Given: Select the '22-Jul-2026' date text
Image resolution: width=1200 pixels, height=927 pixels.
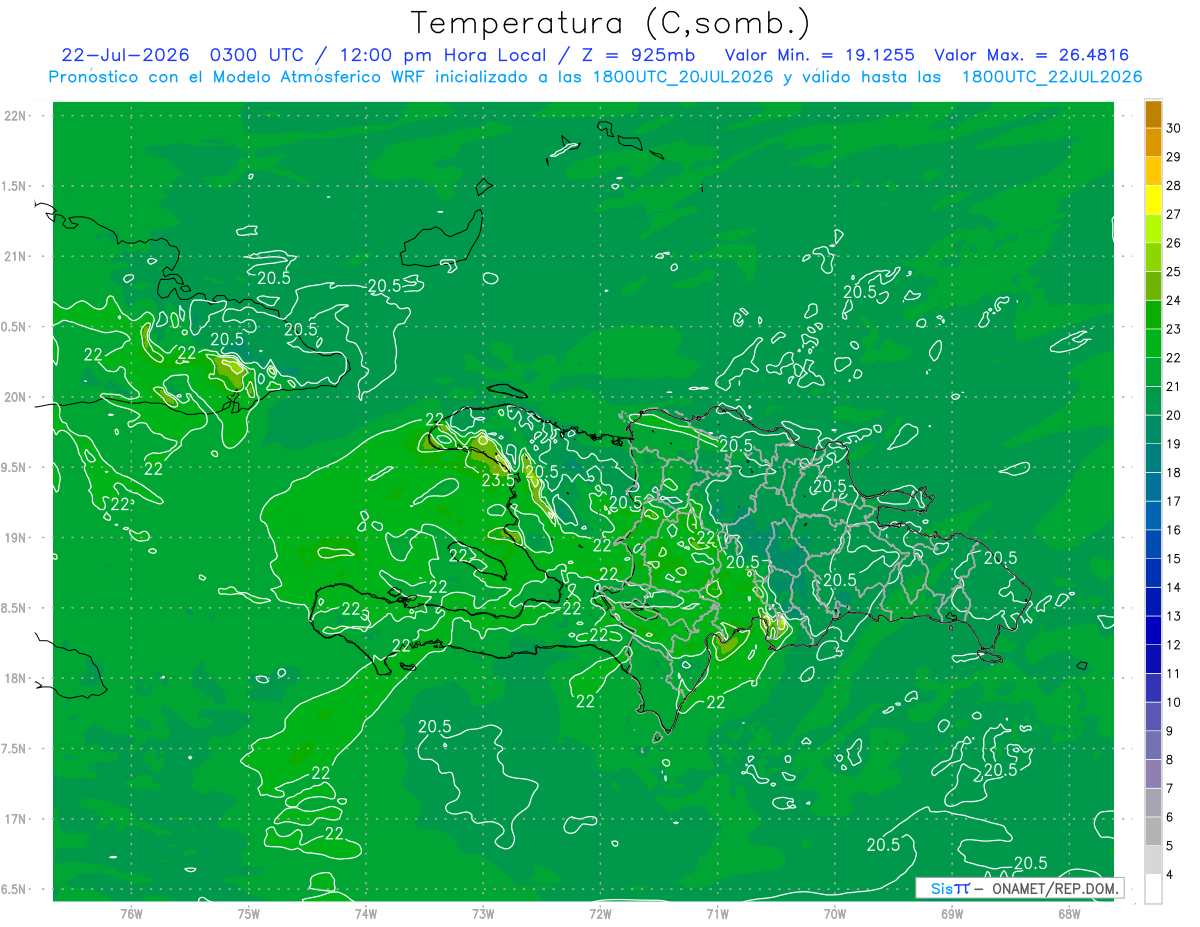Looking at the screenshot, I should click(x=126, y=55).
